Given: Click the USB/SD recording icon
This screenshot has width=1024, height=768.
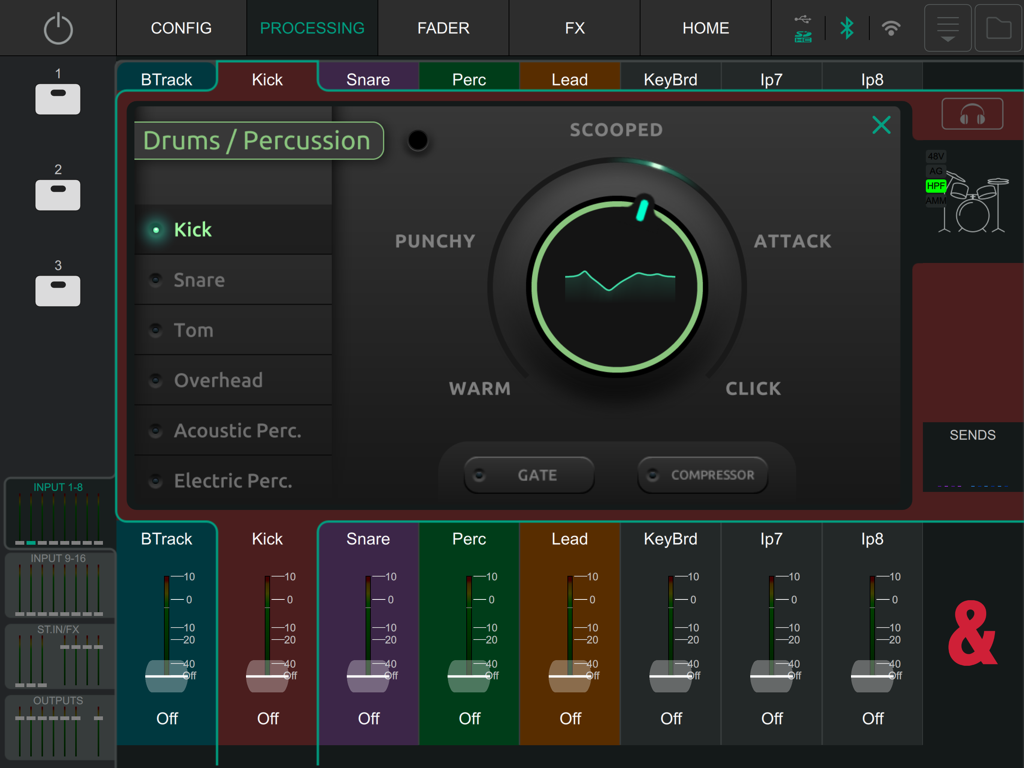Looking at the screenshot, I should (x=801, y=28).
